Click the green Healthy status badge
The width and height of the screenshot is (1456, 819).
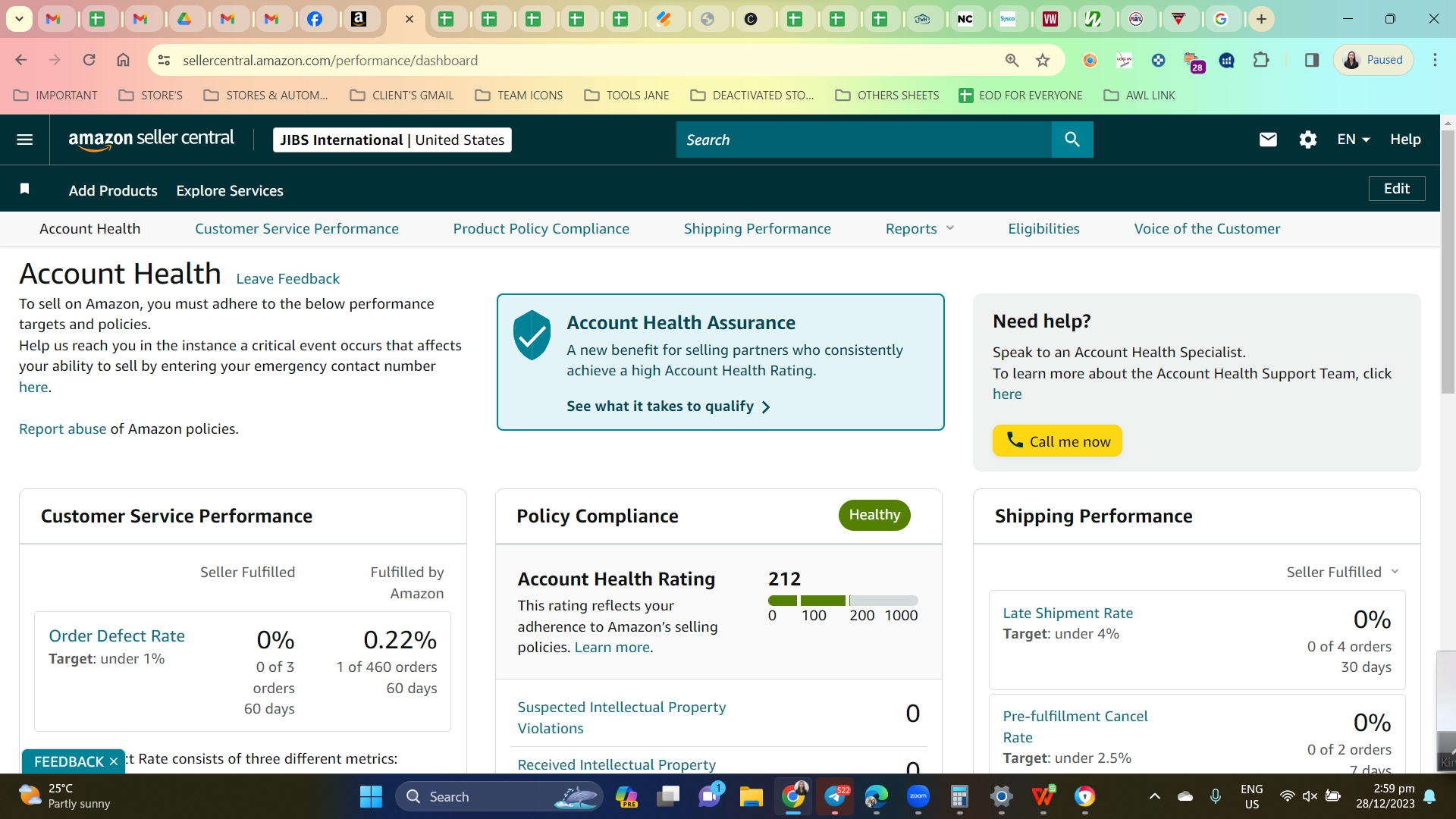tap(874, 515)
